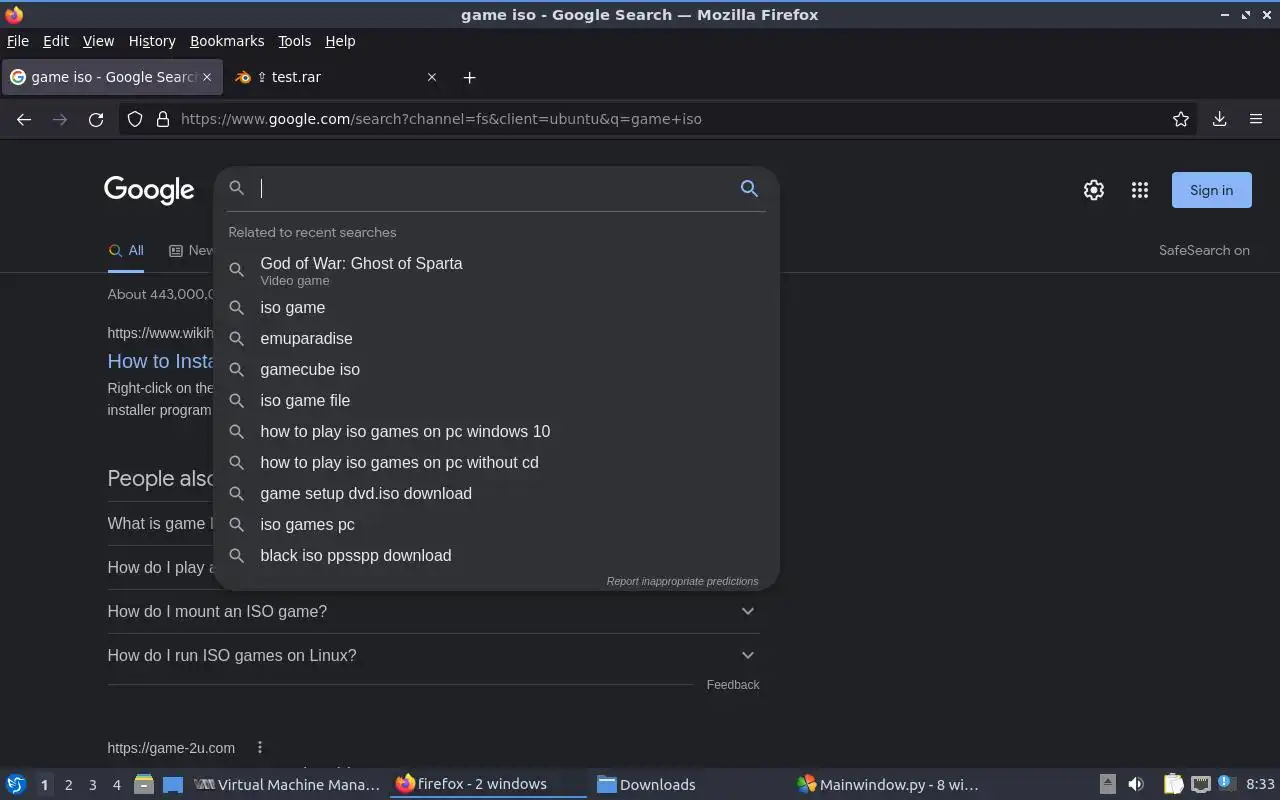
Task: Click the Sign in button
Action: pos(1211,190)
